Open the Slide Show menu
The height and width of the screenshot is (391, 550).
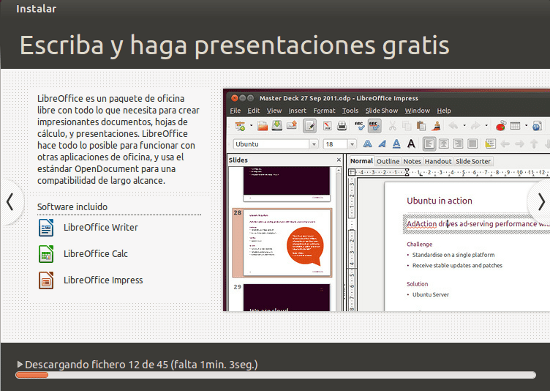[x=382, y=111]
